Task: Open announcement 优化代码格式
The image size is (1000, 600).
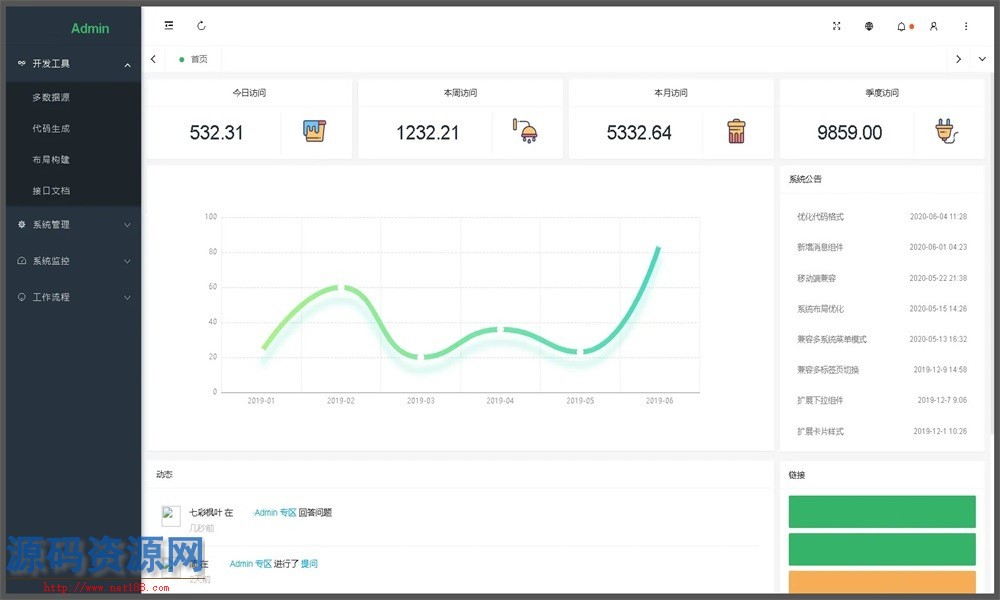Action: 820,217
